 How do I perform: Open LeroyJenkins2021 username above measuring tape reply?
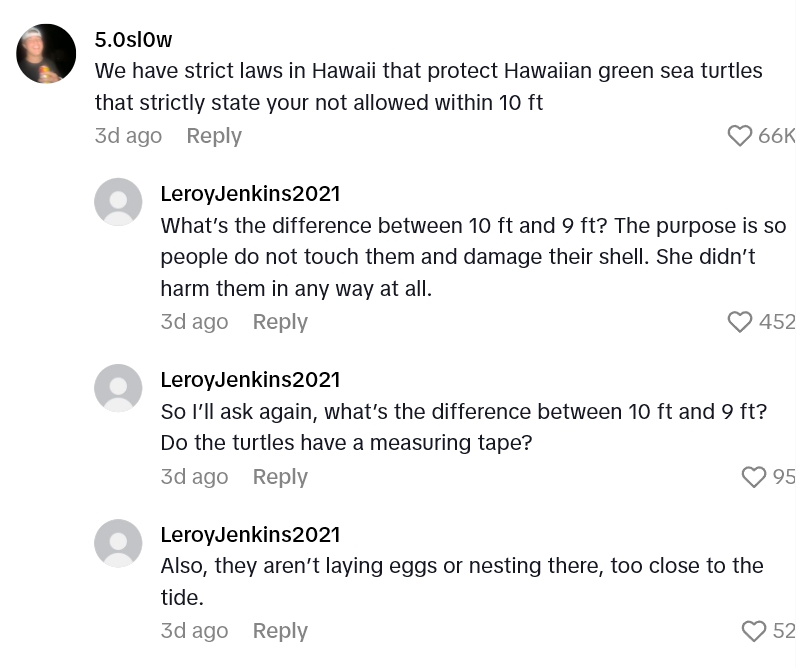(250, 380)
